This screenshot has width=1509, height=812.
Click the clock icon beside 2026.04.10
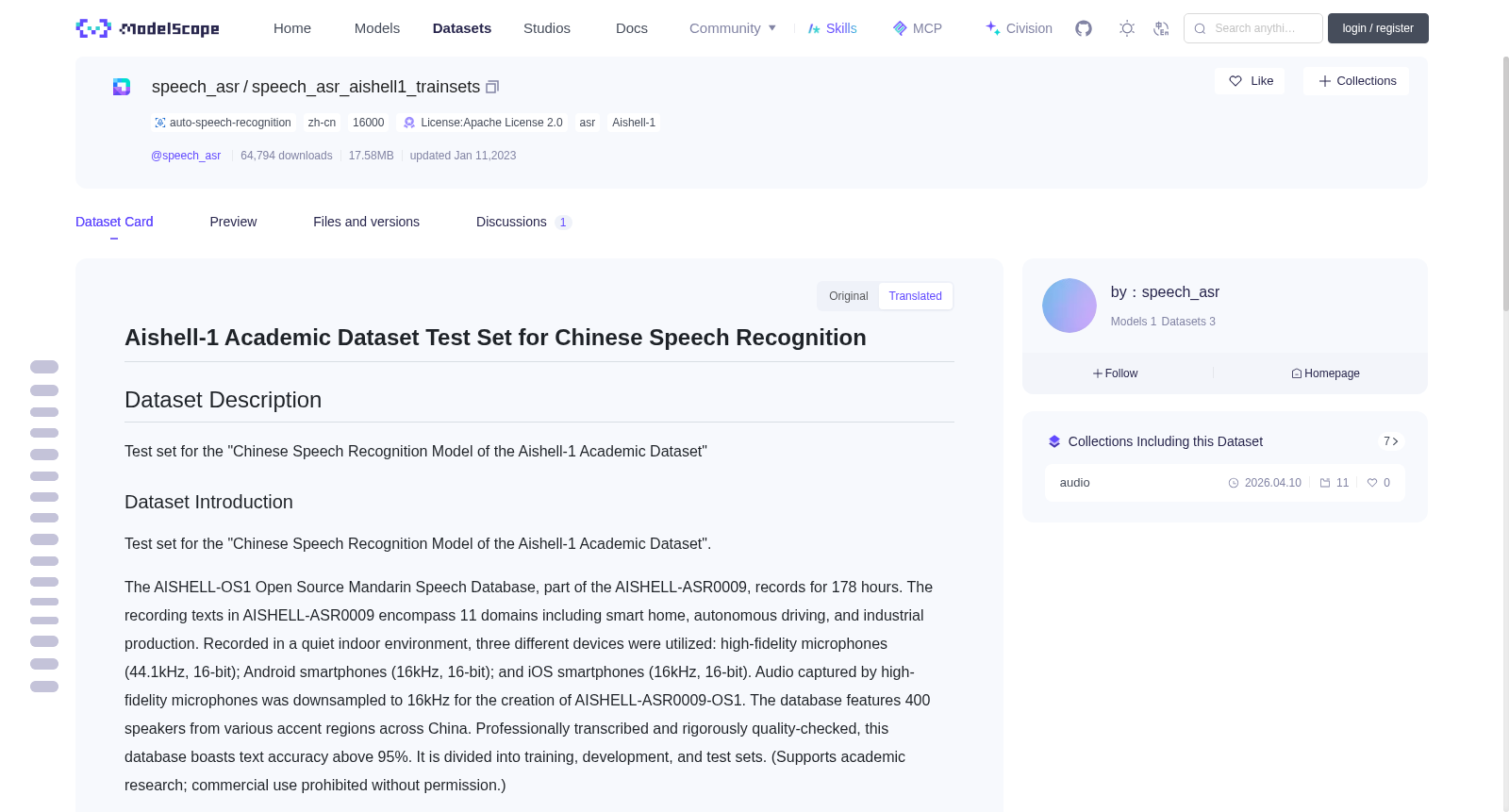(x=1234, y=483)
